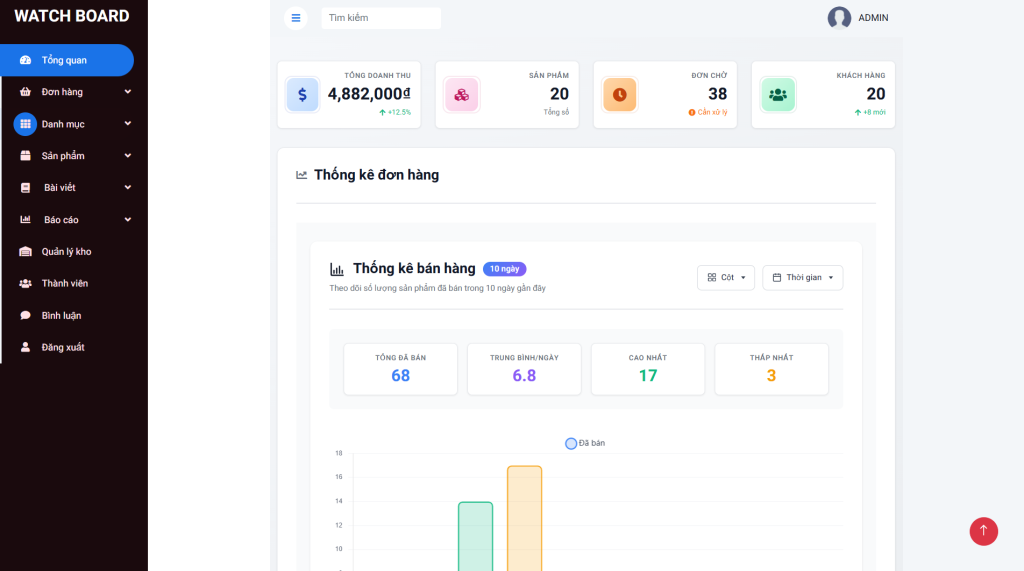Click the Danh mục grid icon
Viewport: 1024px width, 571px height.
[x=25, y=124]
